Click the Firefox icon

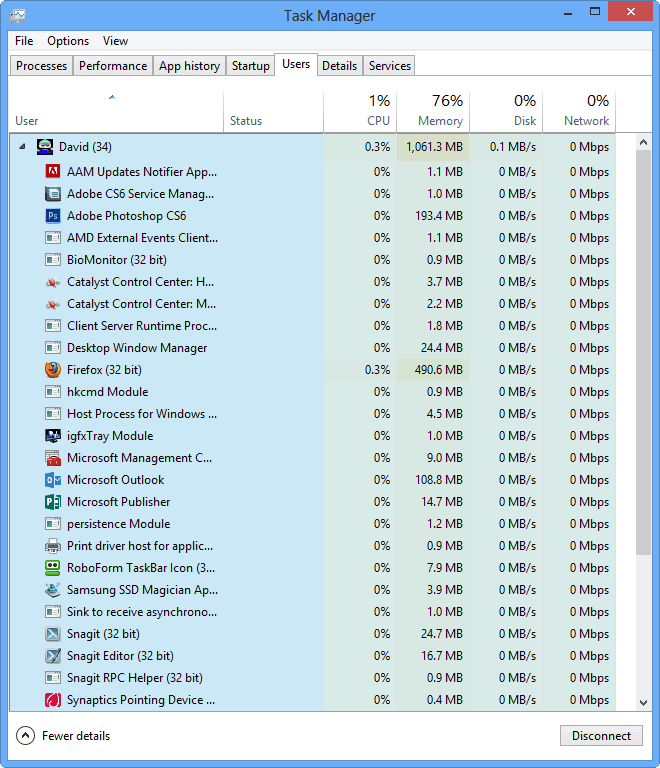coord(53,370)
